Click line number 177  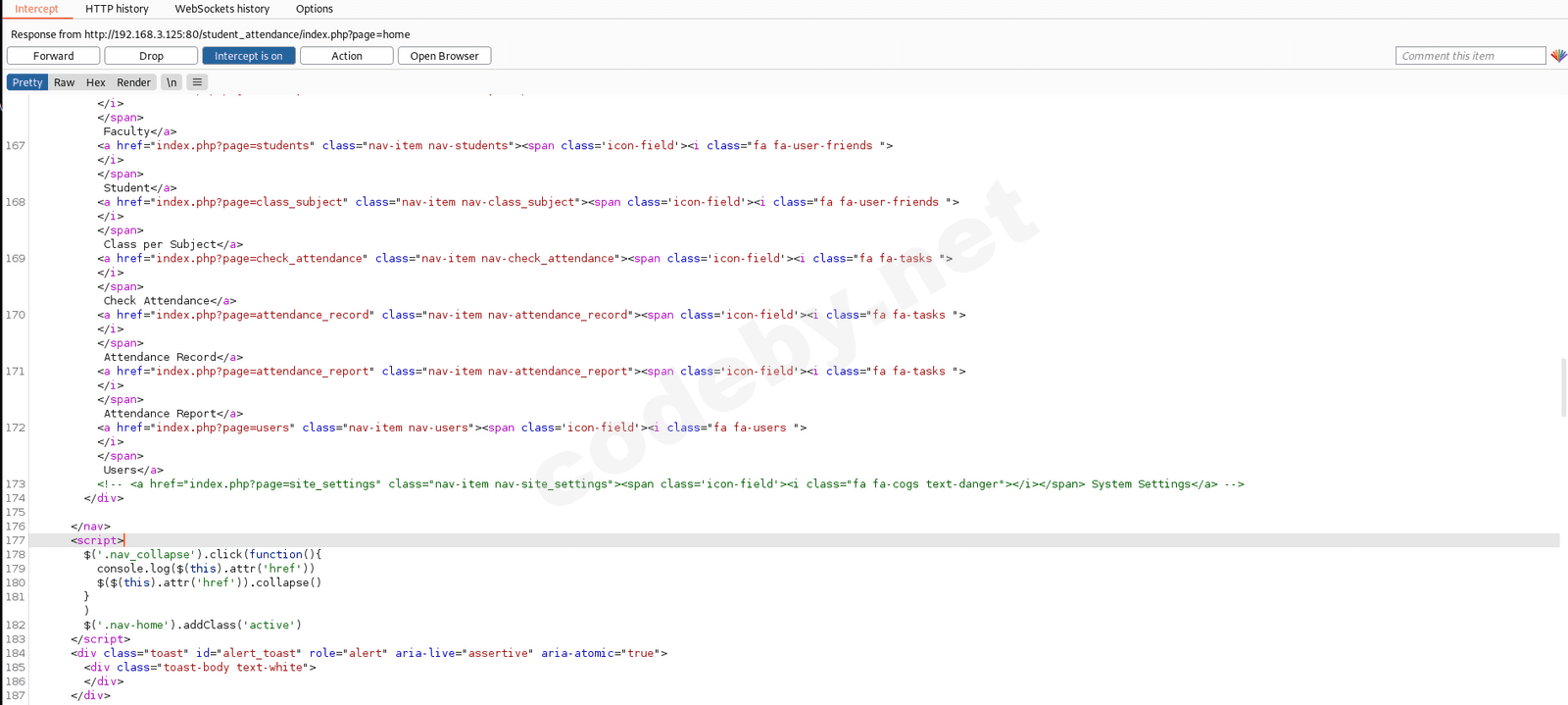pyautogui.click(x=15, y=540)
